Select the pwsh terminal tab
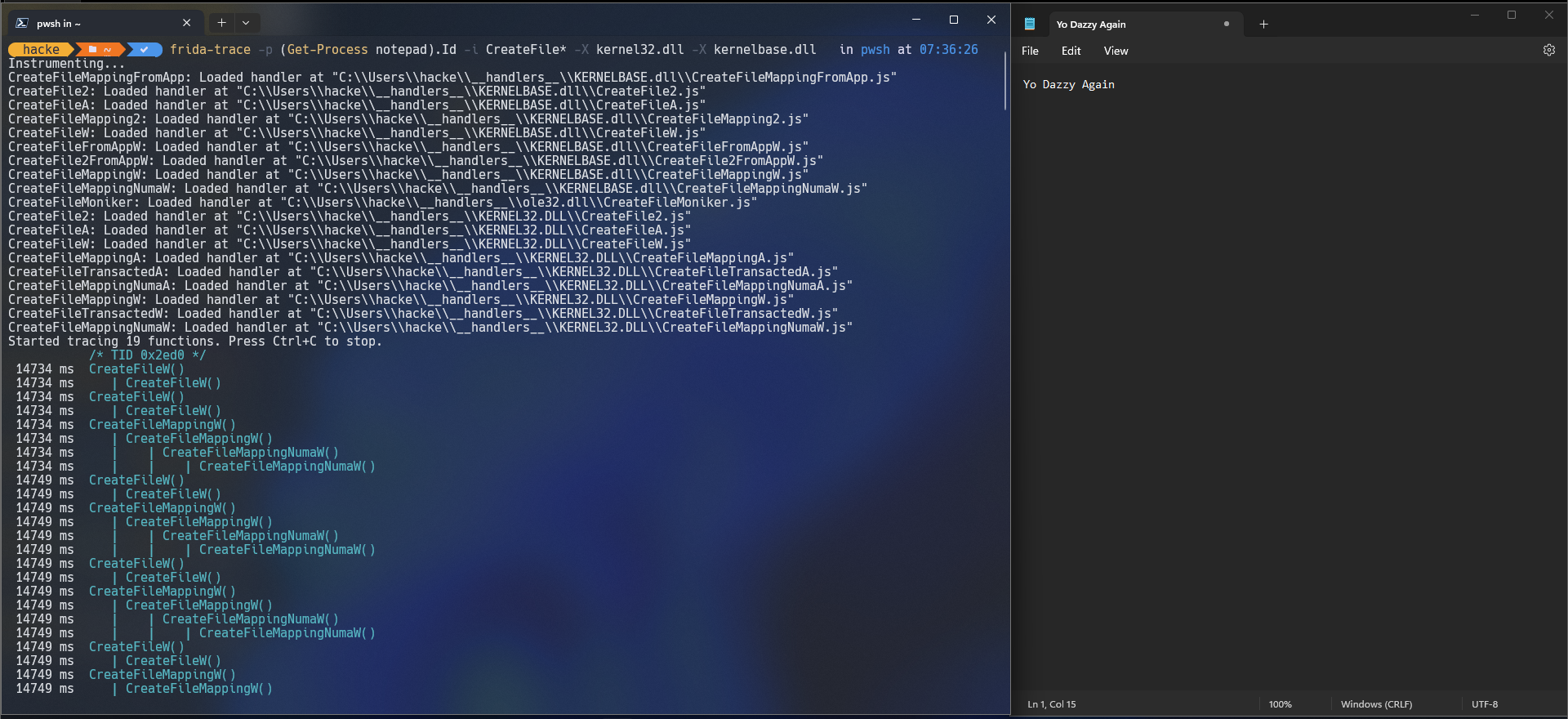 coord(104,23)
